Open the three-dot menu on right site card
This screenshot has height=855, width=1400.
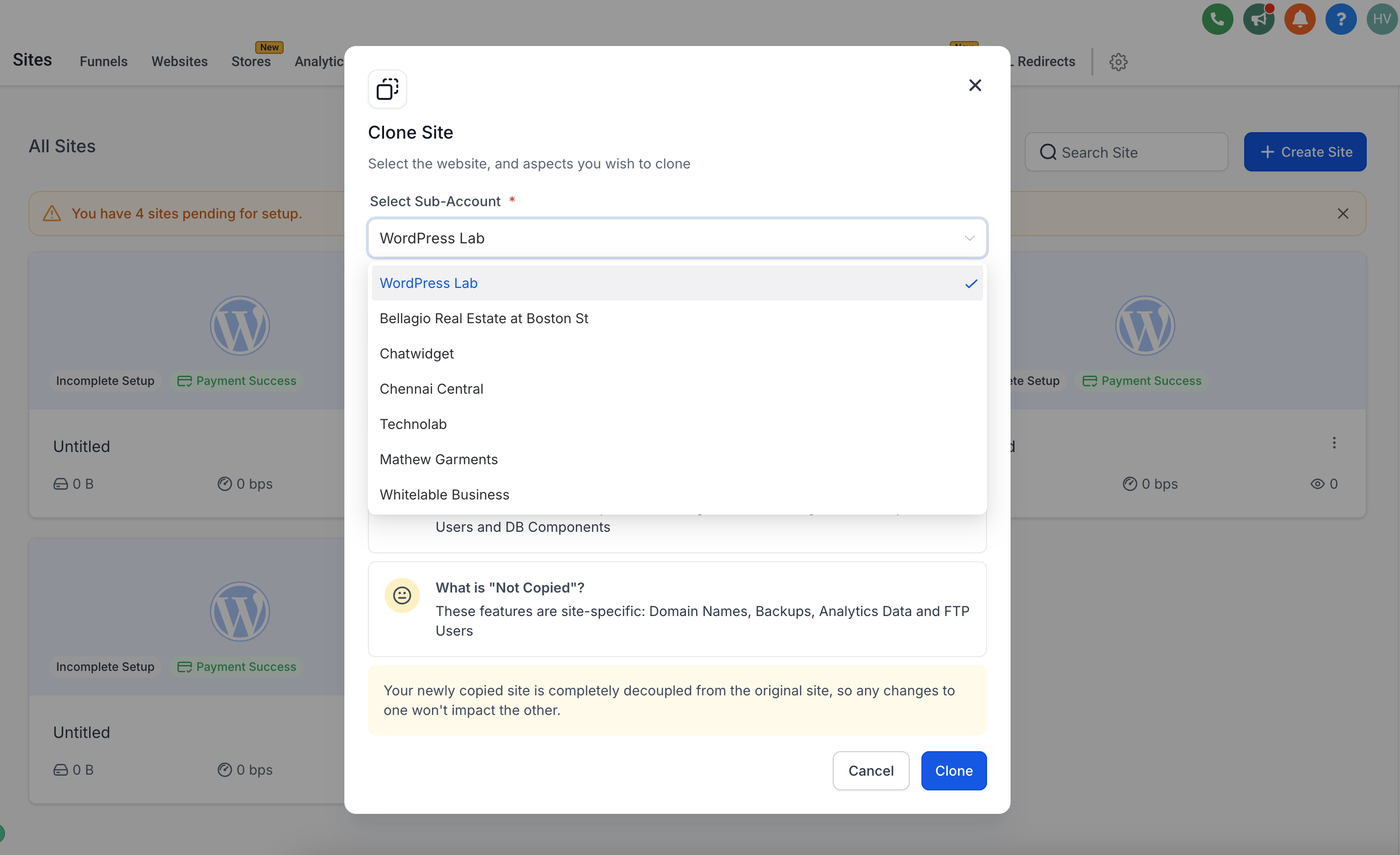(1334, 443)
